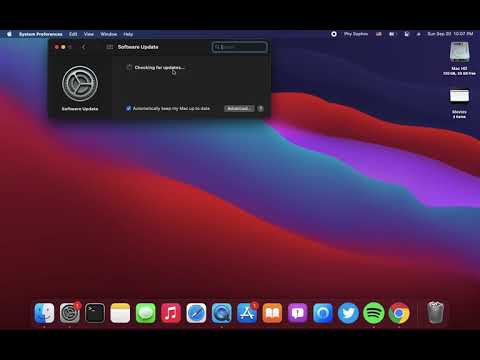Show all preferences grid button
Screen dimensions: 480x360
[x=109, y=47]
